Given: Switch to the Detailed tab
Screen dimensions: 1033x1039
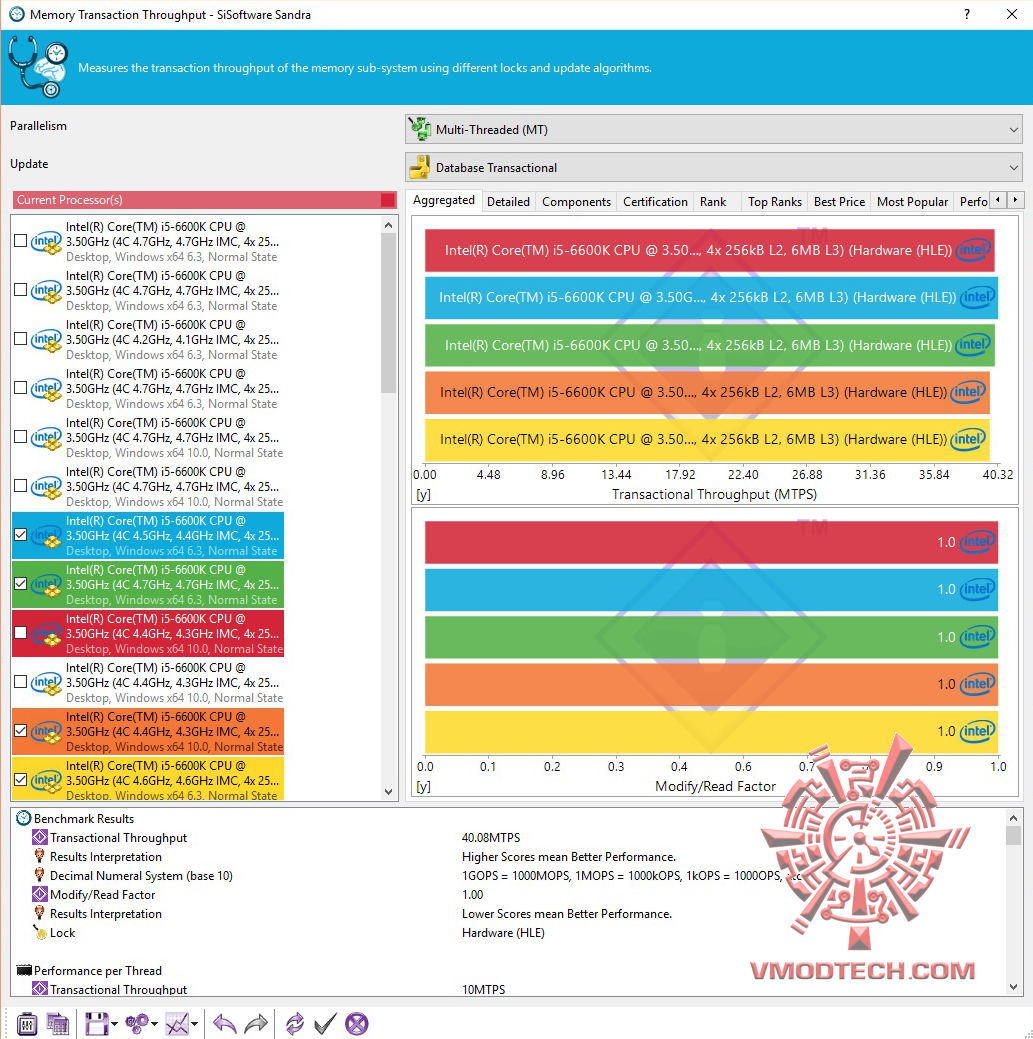Looking at the screenshot, I should (508, 201).
